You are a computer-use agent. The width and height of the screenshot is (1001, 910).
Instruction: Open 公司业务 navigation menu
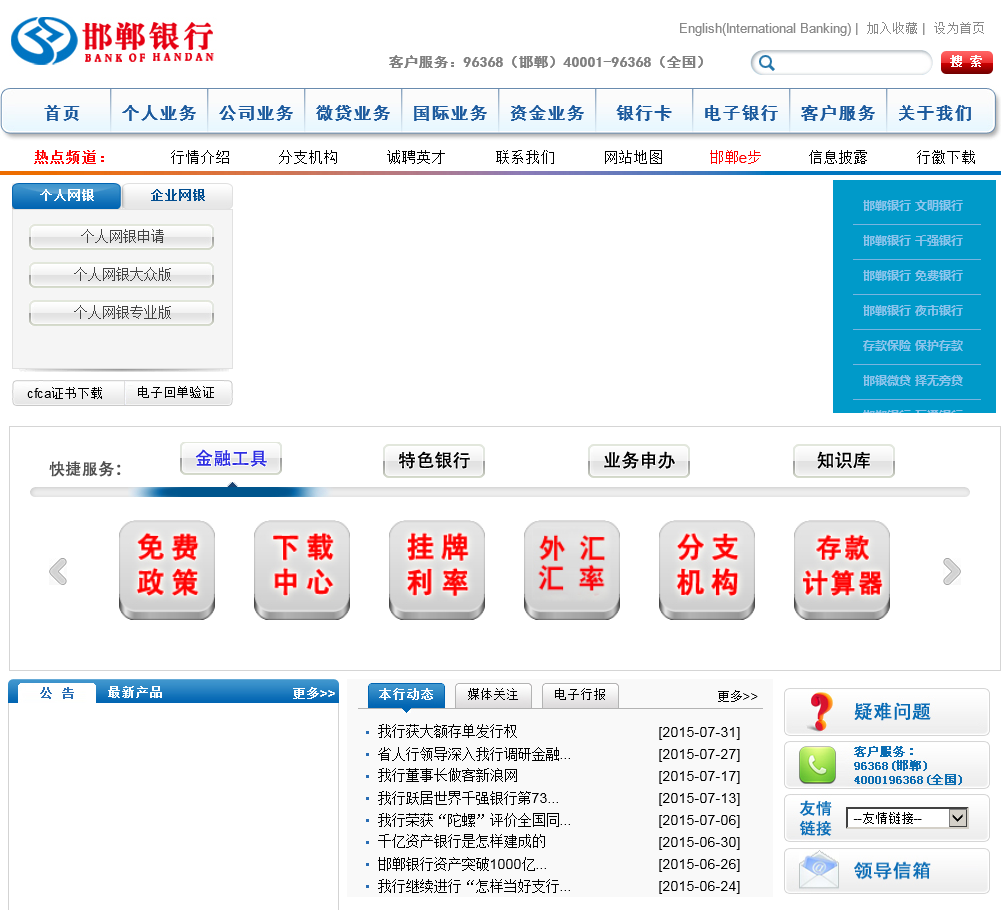(256, 113)
